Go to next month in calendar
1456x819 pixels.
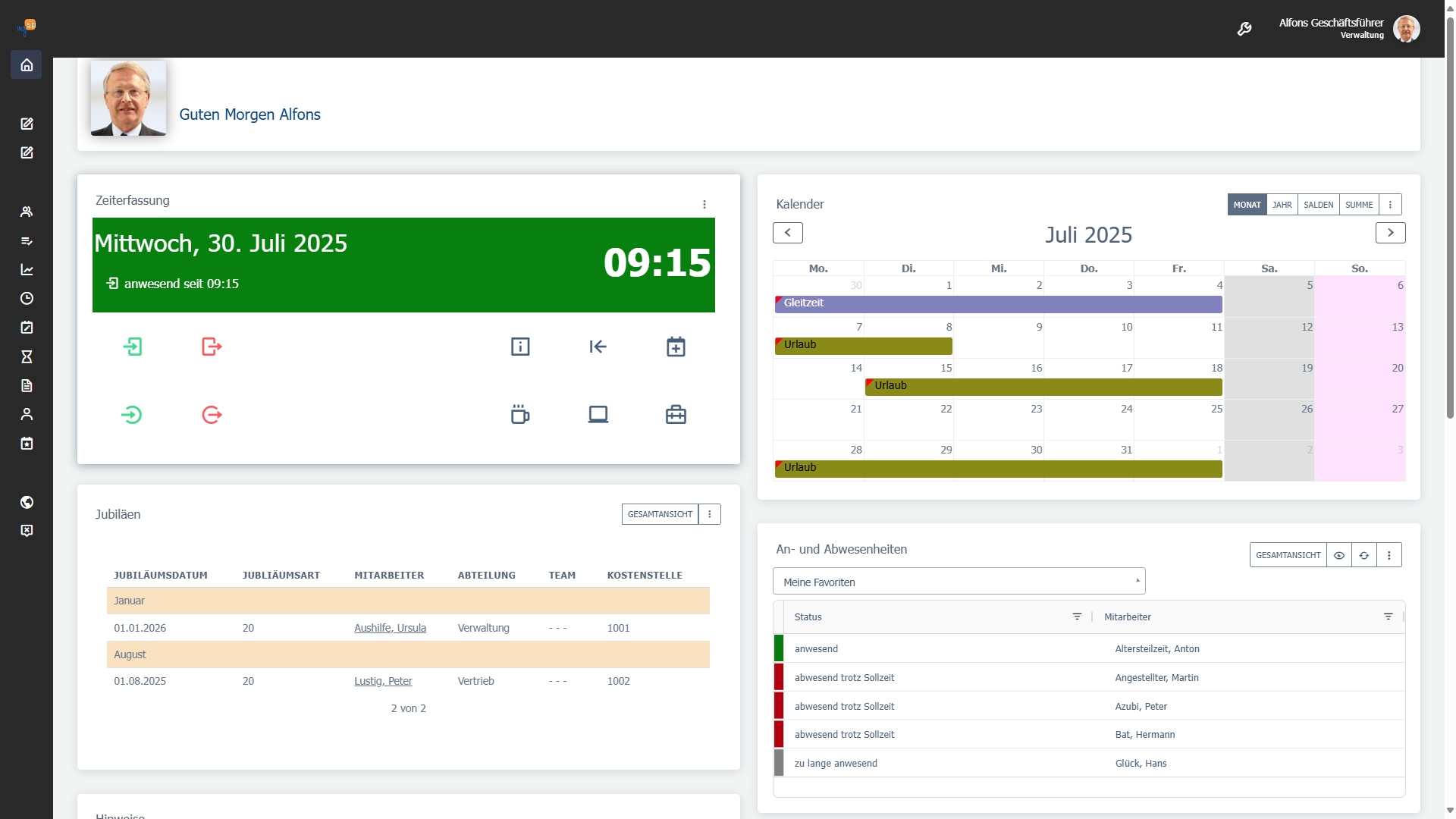click(1390, 233)
